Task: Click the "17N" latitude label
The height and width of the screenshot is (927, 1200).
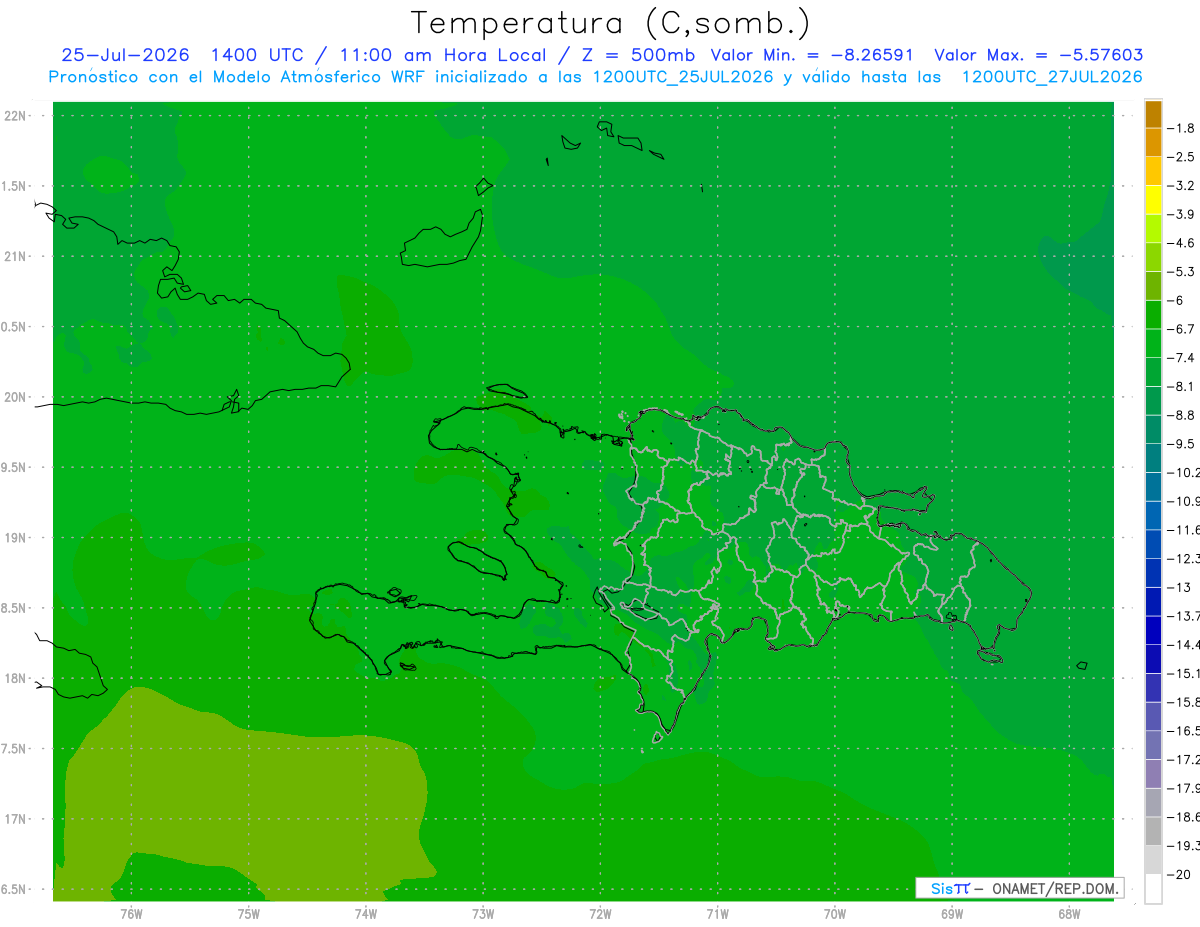Action: [15, 819]
